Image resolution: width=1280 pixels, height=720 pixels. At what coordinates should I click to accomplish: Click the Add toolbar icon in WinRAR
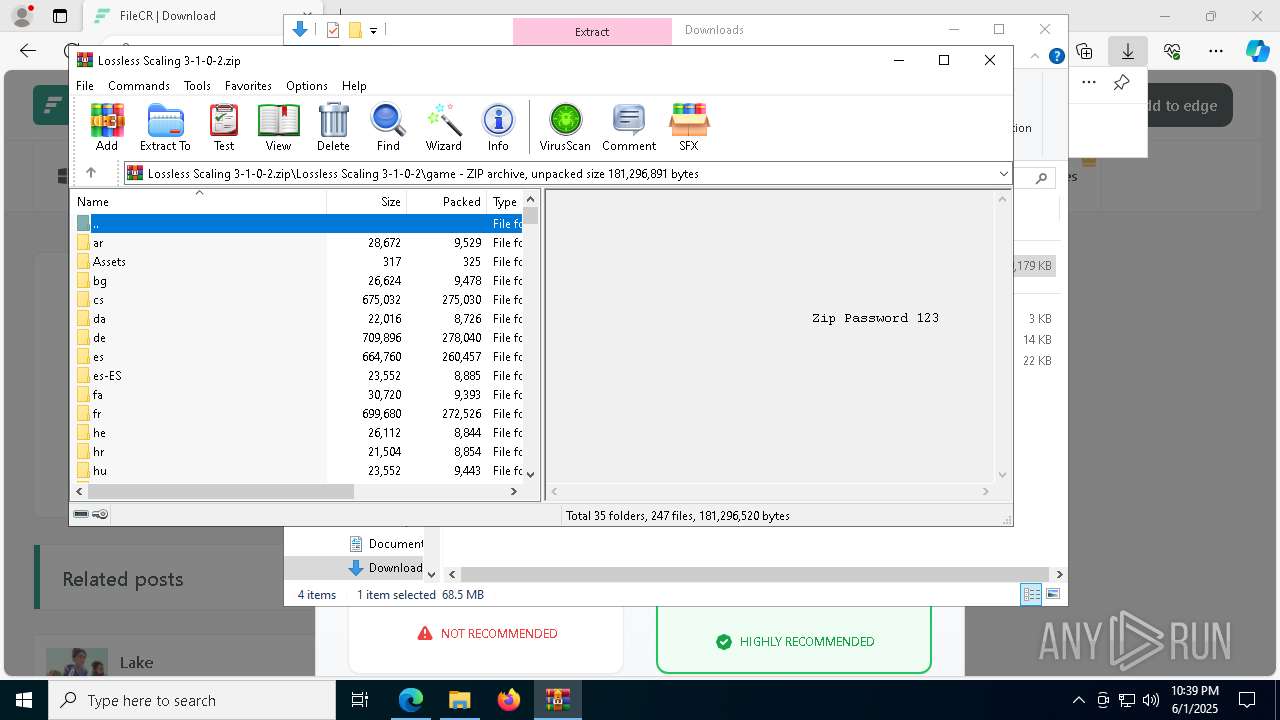107,127
